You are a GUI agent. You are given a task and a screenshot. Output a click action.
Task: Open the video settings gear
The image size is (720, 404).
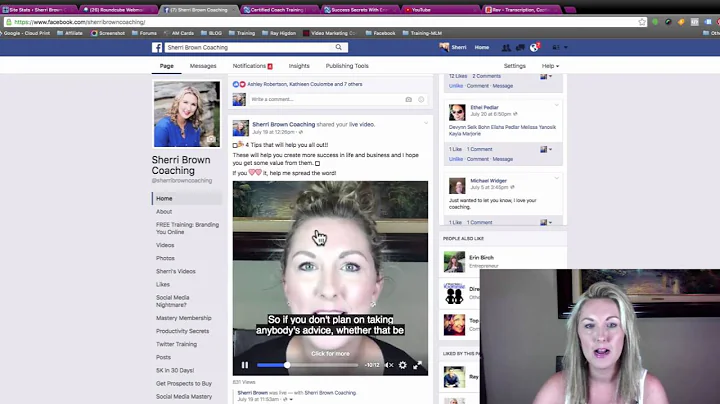(x=403, y=365)
